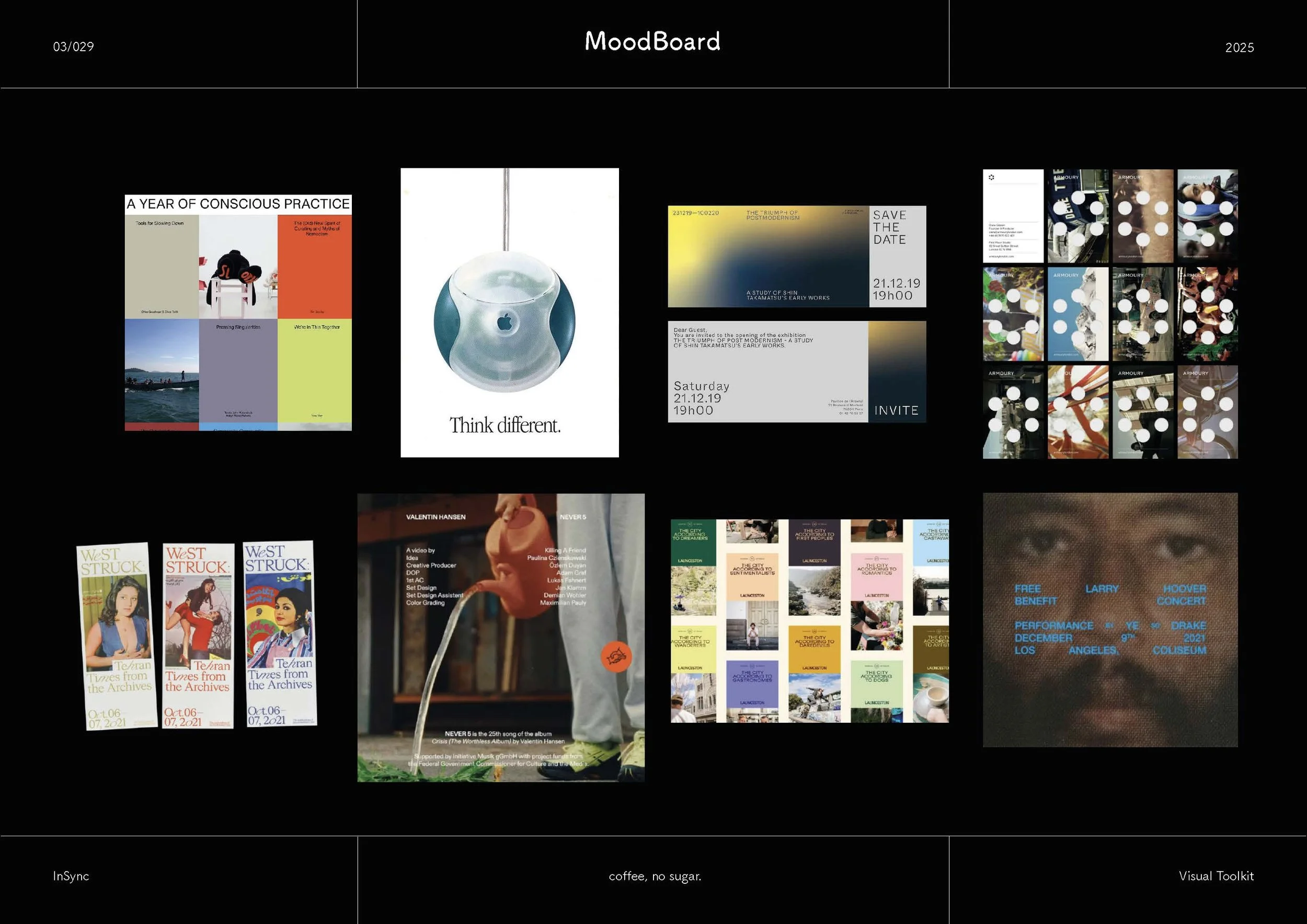Click 'The City According to Romantics' pink poster
Image resolution: width=1307 pixels, height=924 pixels.
pyautogui.click(x=877, y=576)
